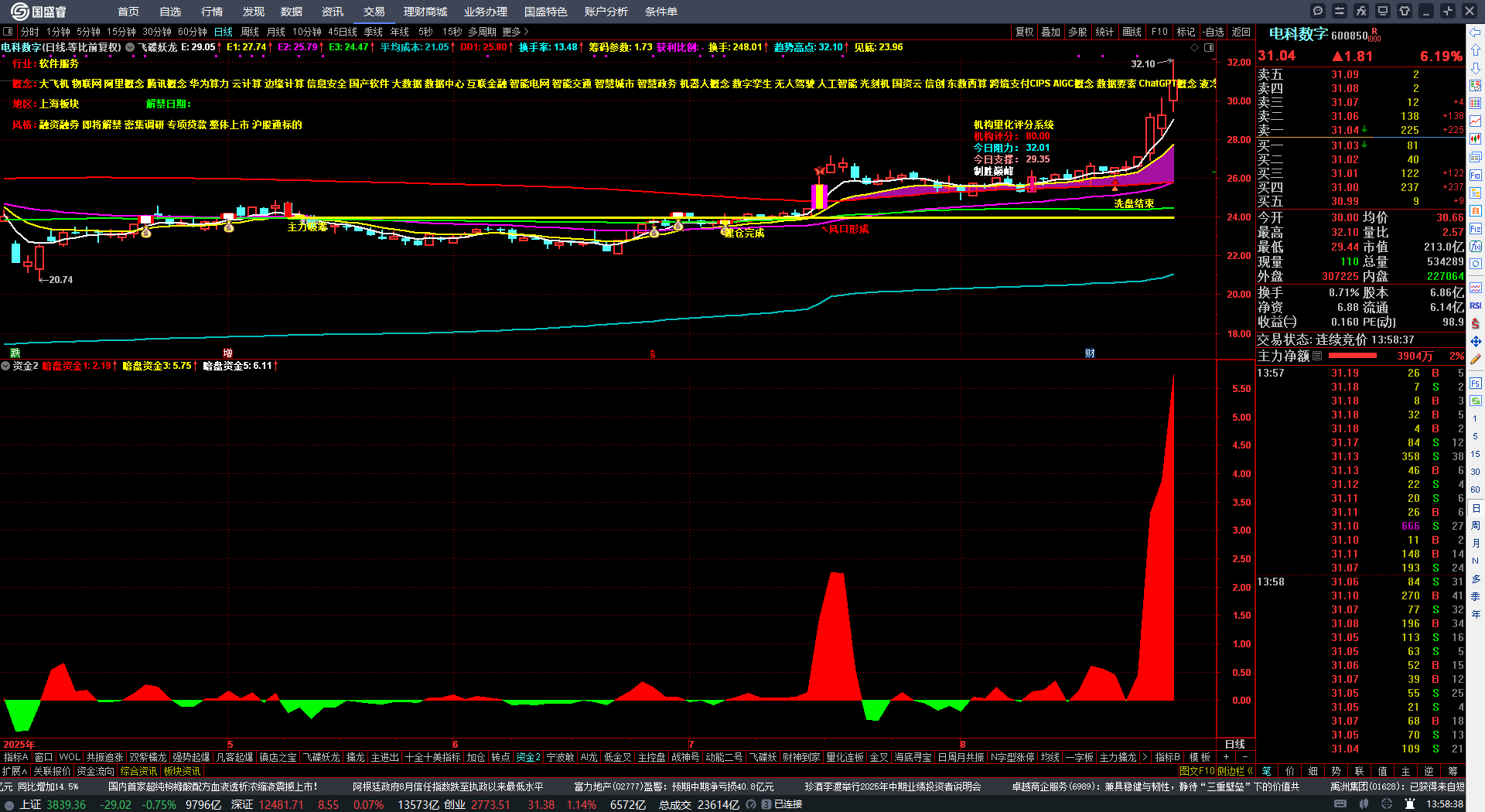
Task: Expand the 更多 period options
Action: (x=515, y=32)
